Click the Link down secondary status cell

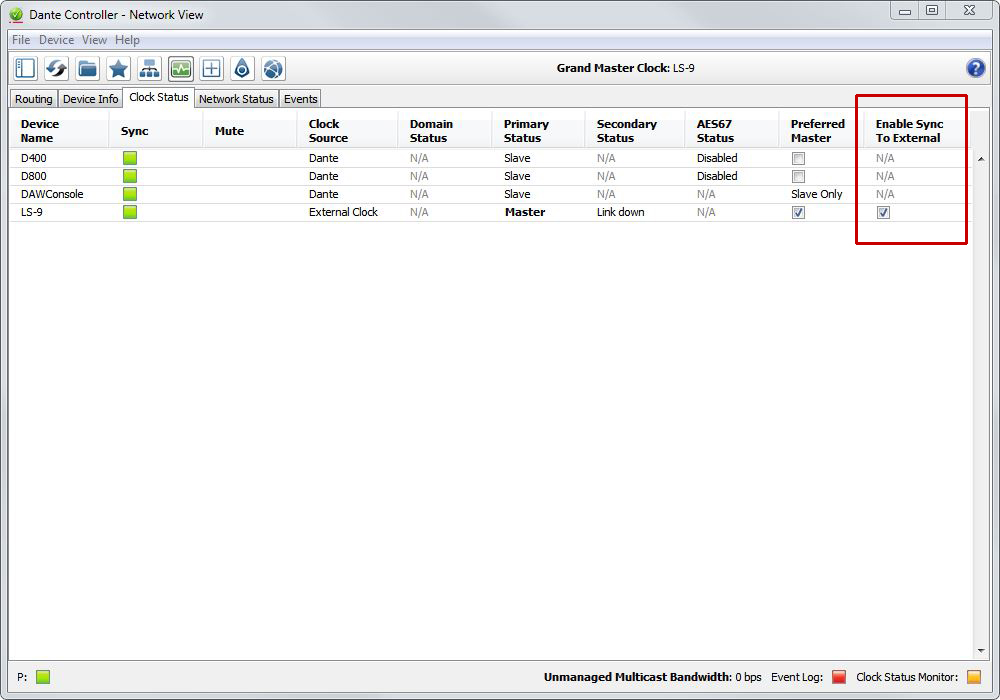coord(621,212)
